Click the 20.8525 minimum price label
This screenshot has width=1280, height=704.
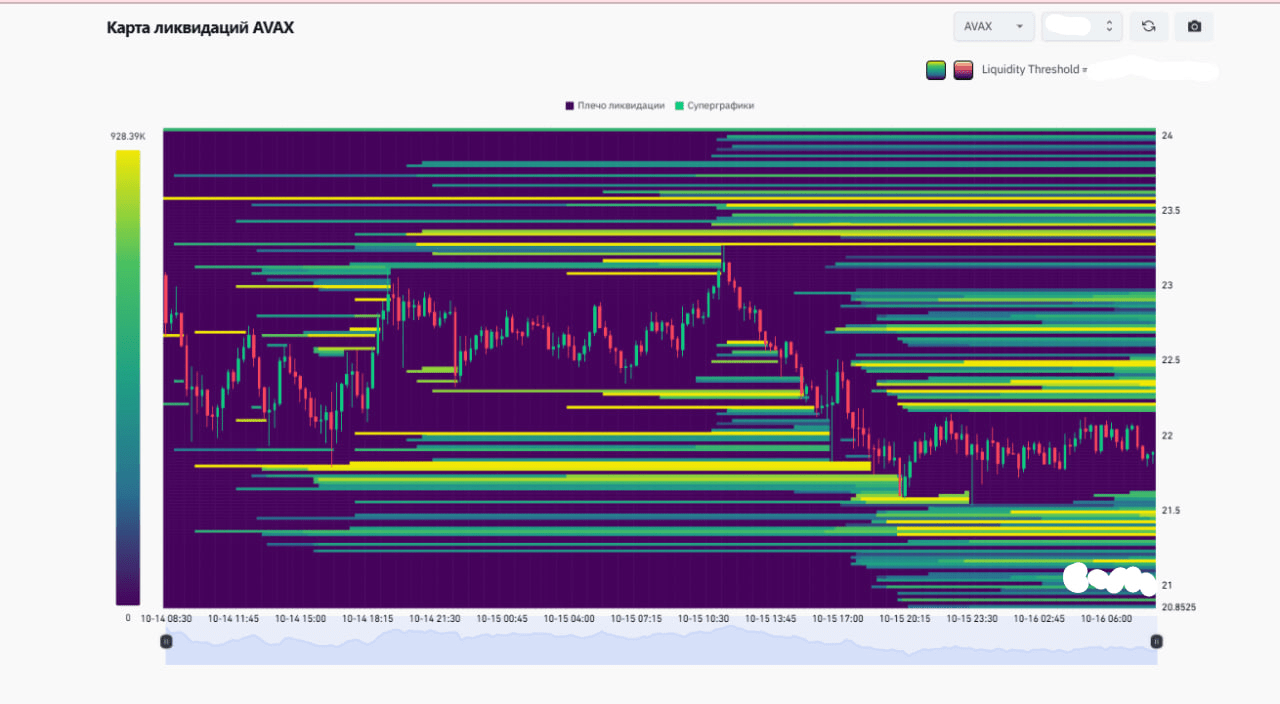(1178, 607)
